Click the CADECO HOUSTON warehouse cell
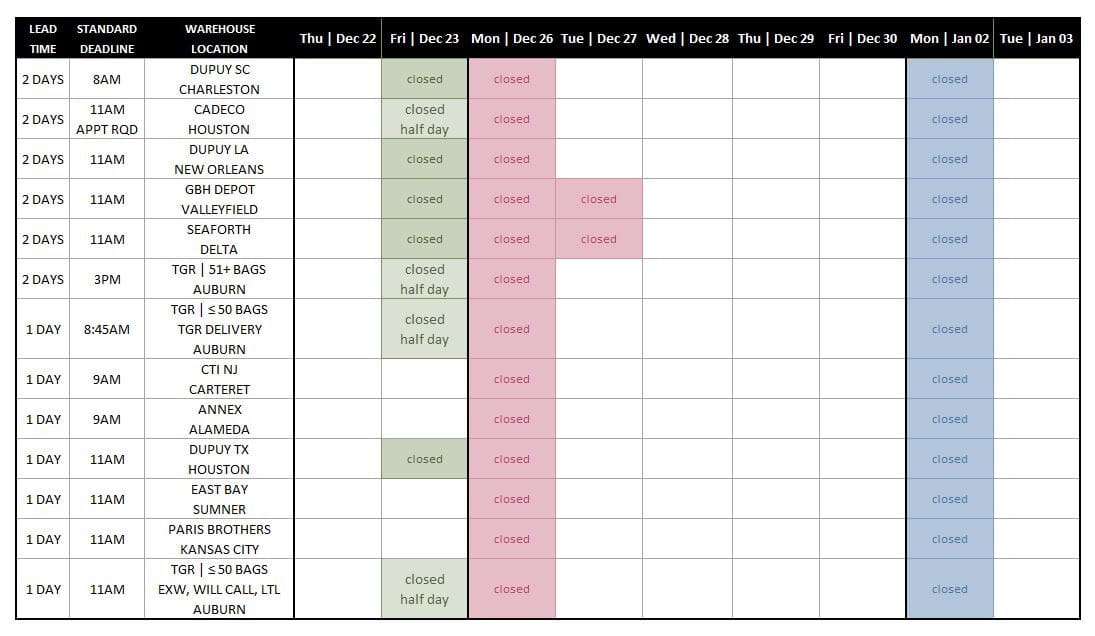 [x=219, y=119]
